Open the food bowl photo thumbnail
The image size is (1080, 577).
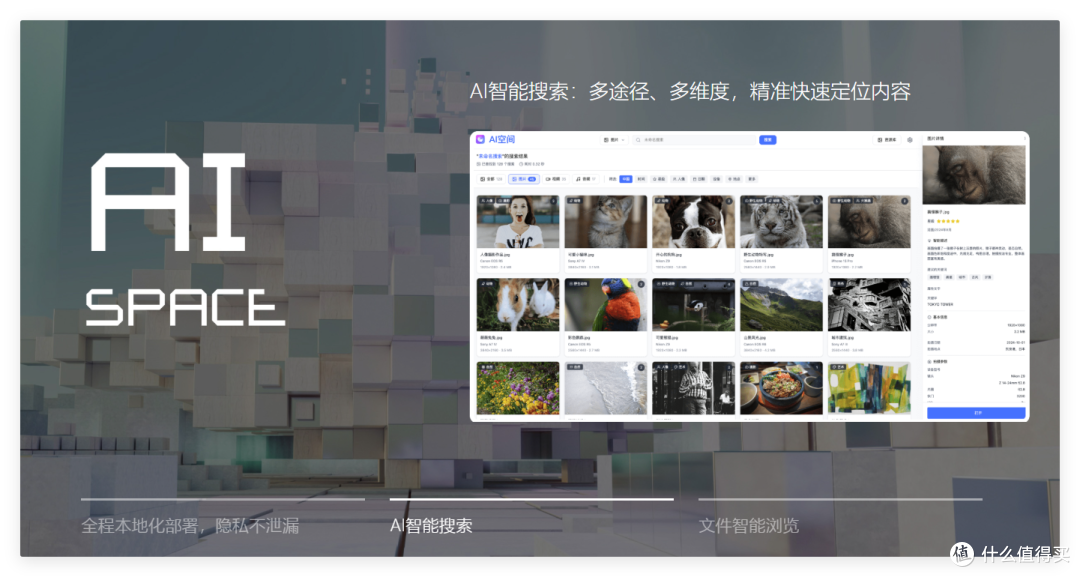pyautogui.click(x=781, y=388)
